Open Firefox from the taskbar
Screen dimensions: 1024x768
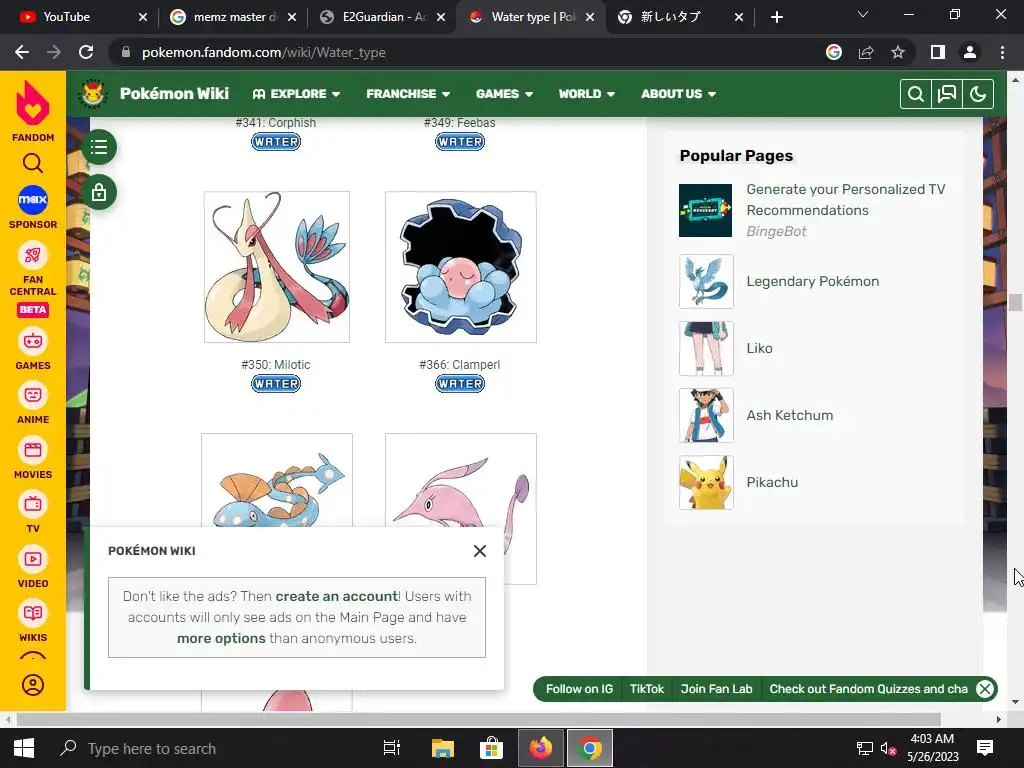click(541, 748)
